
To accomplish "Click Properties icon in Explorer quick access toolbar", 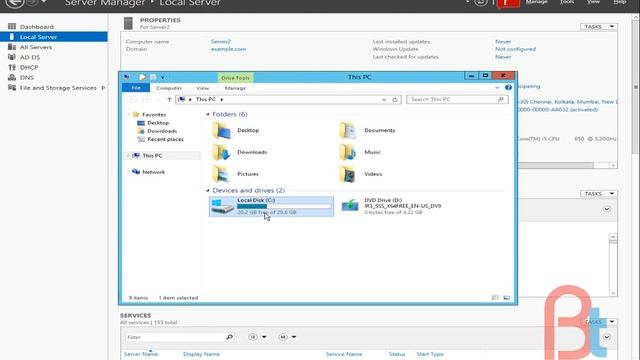I will click(142, 77).
